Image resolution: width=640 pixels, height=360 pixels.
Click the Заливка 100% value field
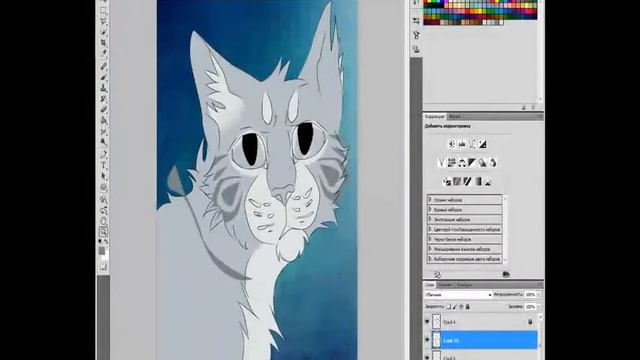(x=530, y=306)
